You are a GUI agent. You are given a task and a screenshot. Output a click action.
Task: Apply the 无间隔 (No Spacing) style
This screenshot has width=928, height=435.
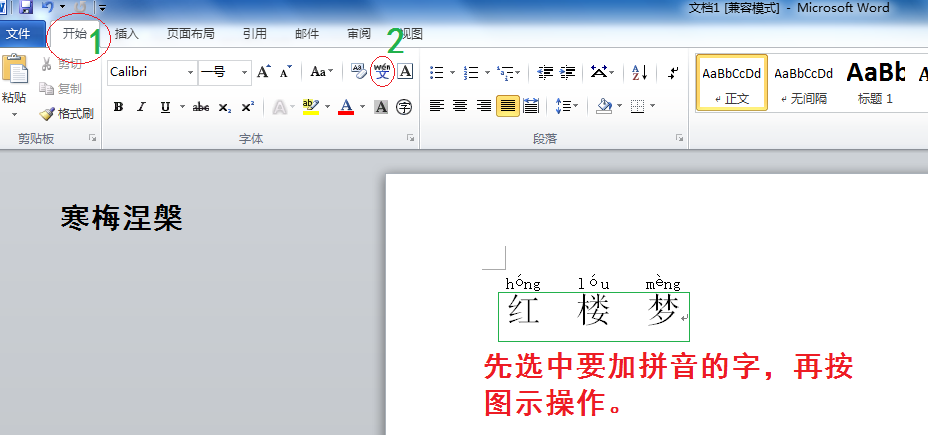click(803, 82)
